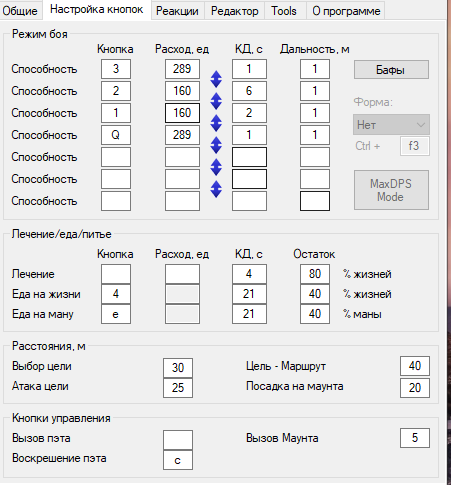451x485 pixels.
Task: Select the Вызов Маунта key field
Action: point(415,438)
